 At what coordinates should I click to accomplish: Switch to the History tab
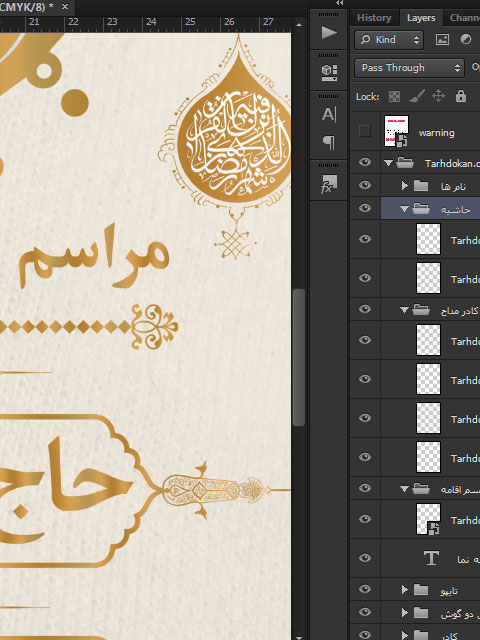(374, 18)
